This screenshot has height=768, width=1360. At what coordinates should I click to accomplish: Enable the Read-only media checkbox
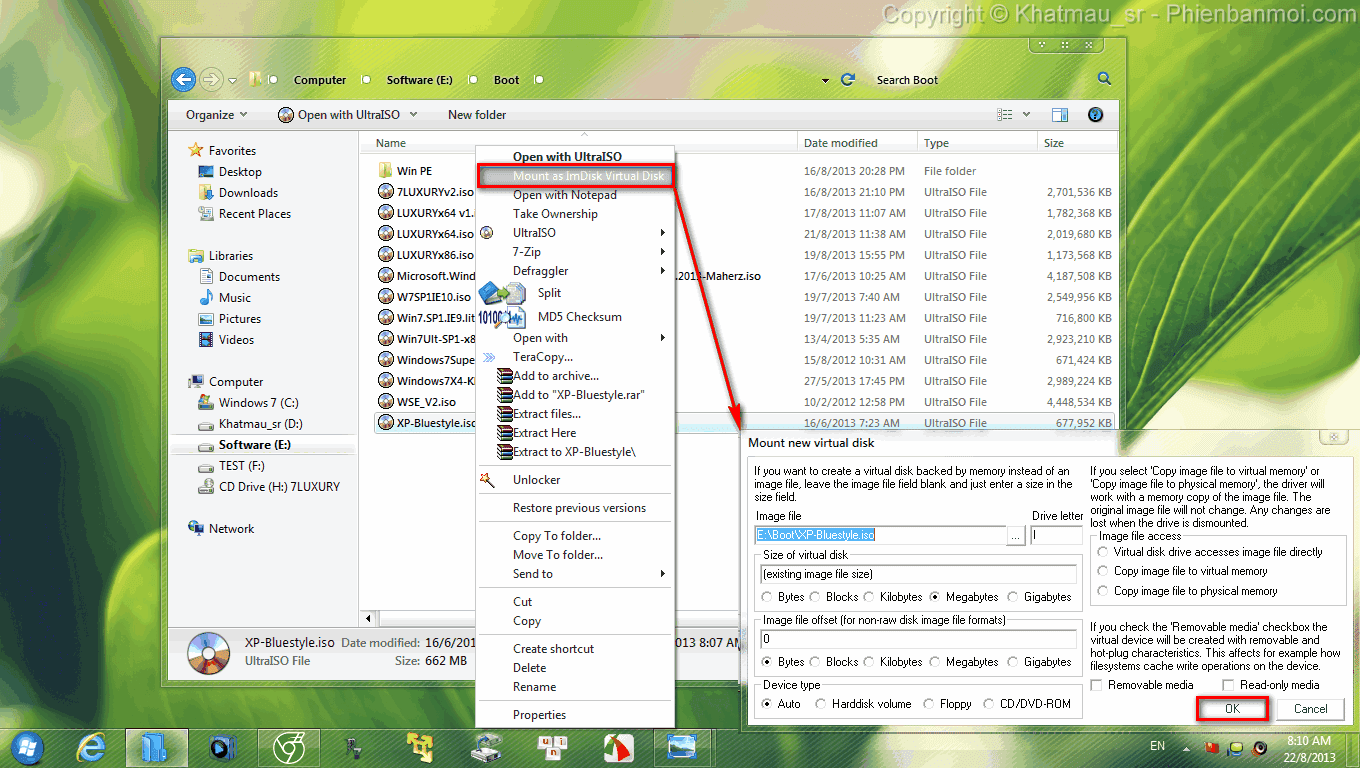[1229, 685]
